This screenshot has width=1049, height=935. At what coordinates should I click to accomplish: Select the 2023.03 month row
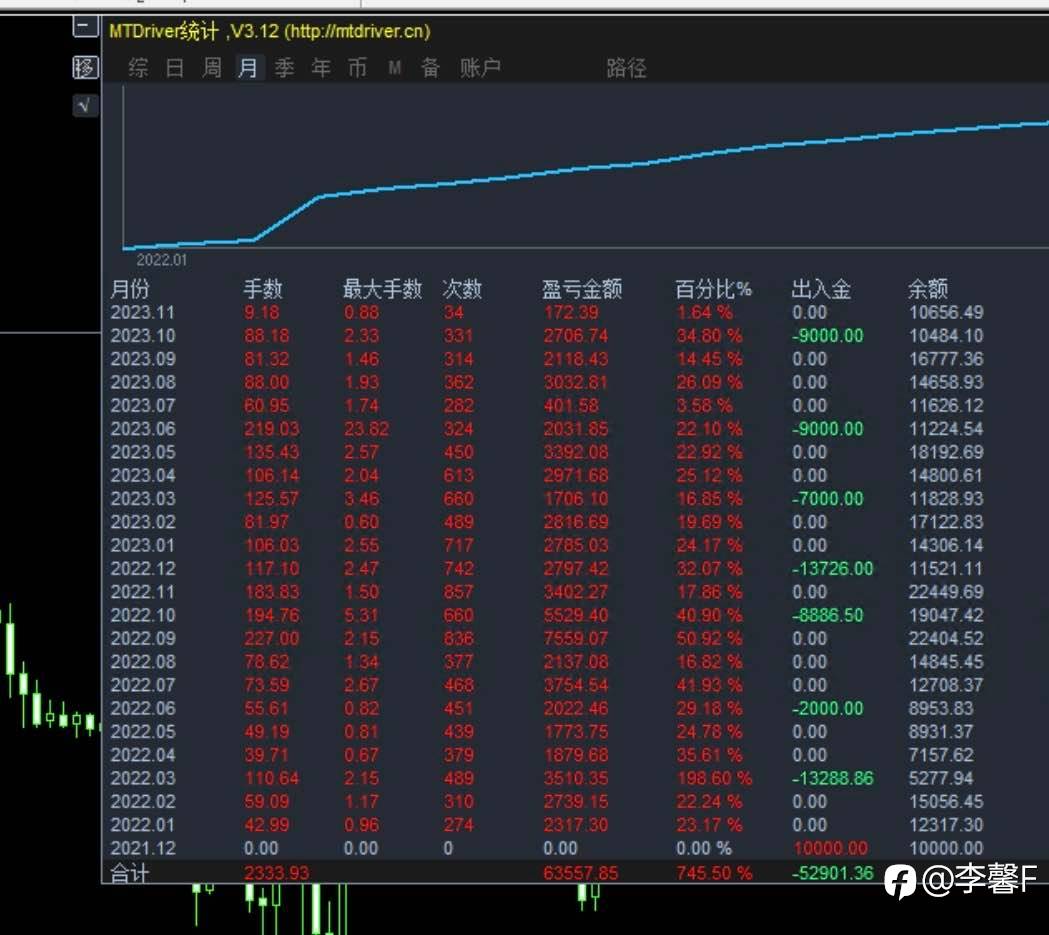tap(547, 499)
